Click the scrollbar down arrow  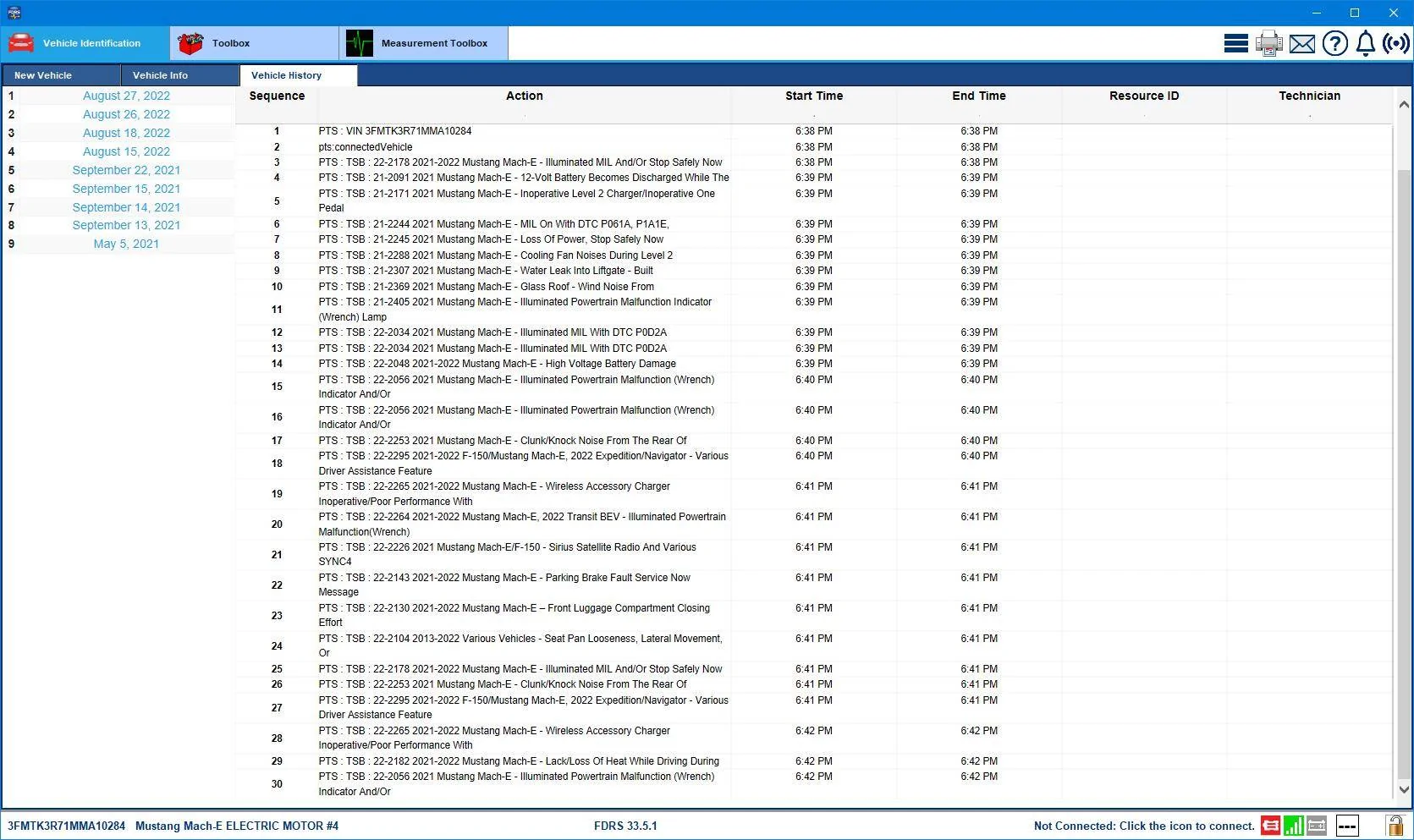click(1404, 789)
